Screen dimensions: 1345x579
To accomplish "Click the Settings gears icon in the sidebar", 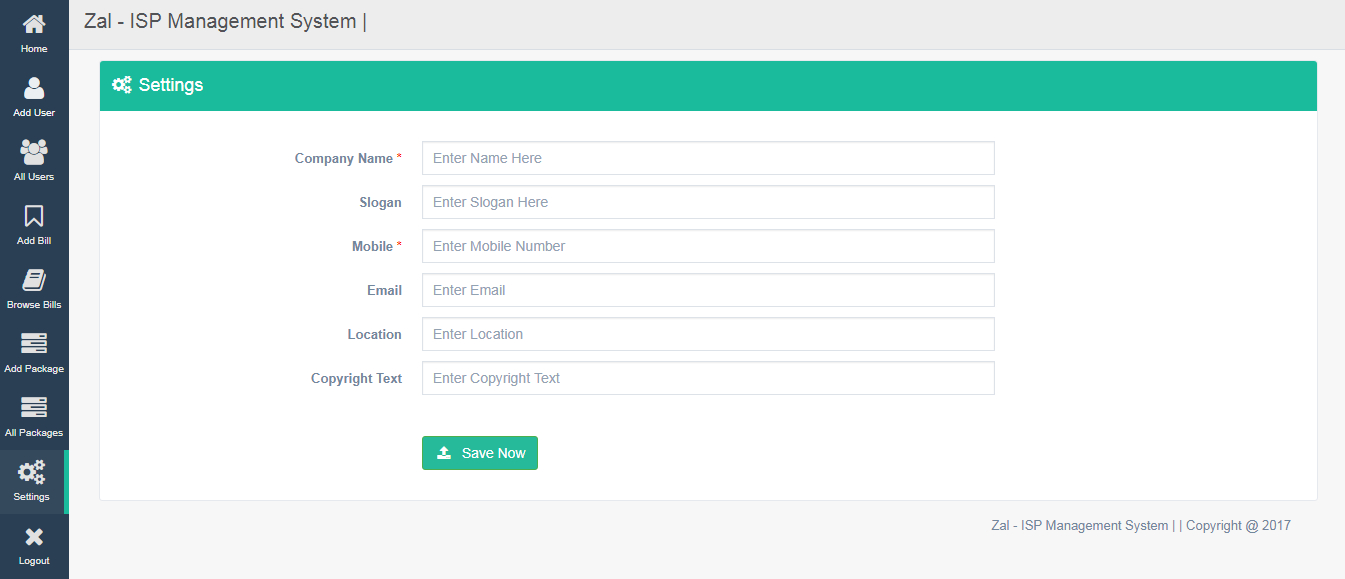I will 33,473.
